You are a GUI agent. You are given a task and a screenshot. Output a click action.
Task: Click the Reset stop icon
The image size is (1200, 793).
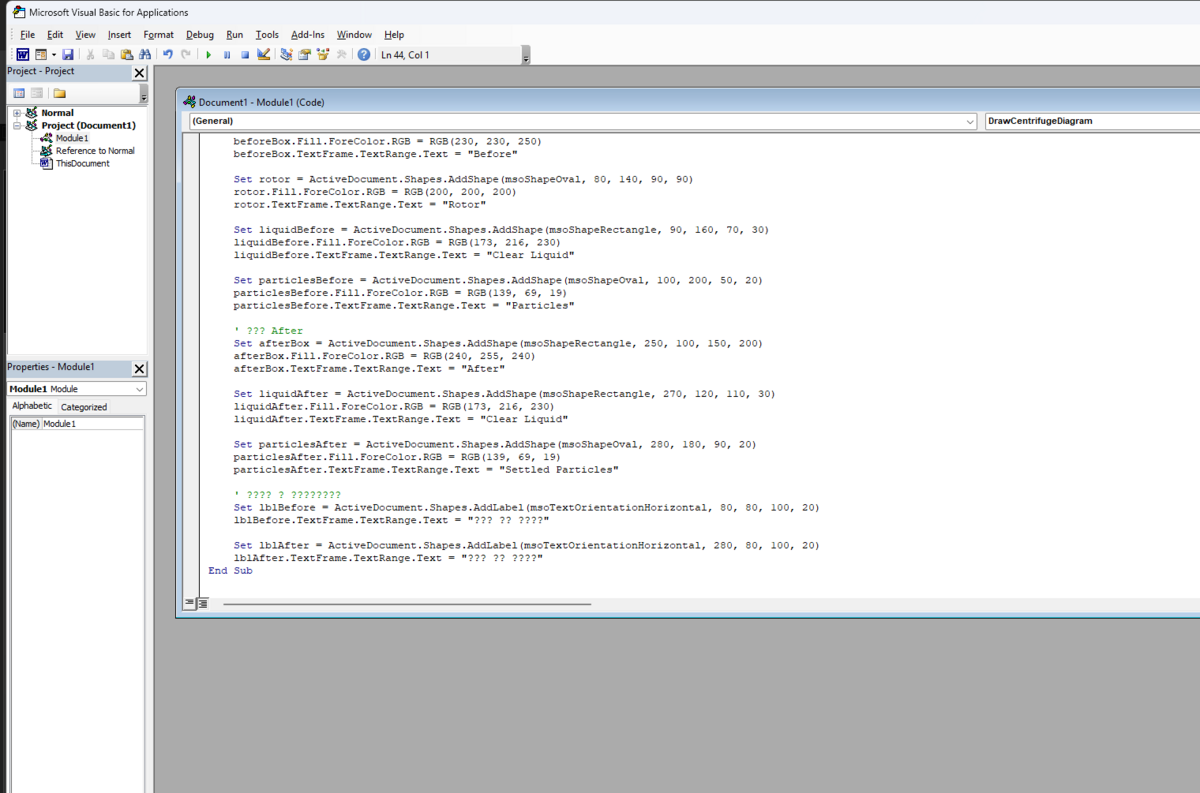pyautogui.click(x=245, y=55)
